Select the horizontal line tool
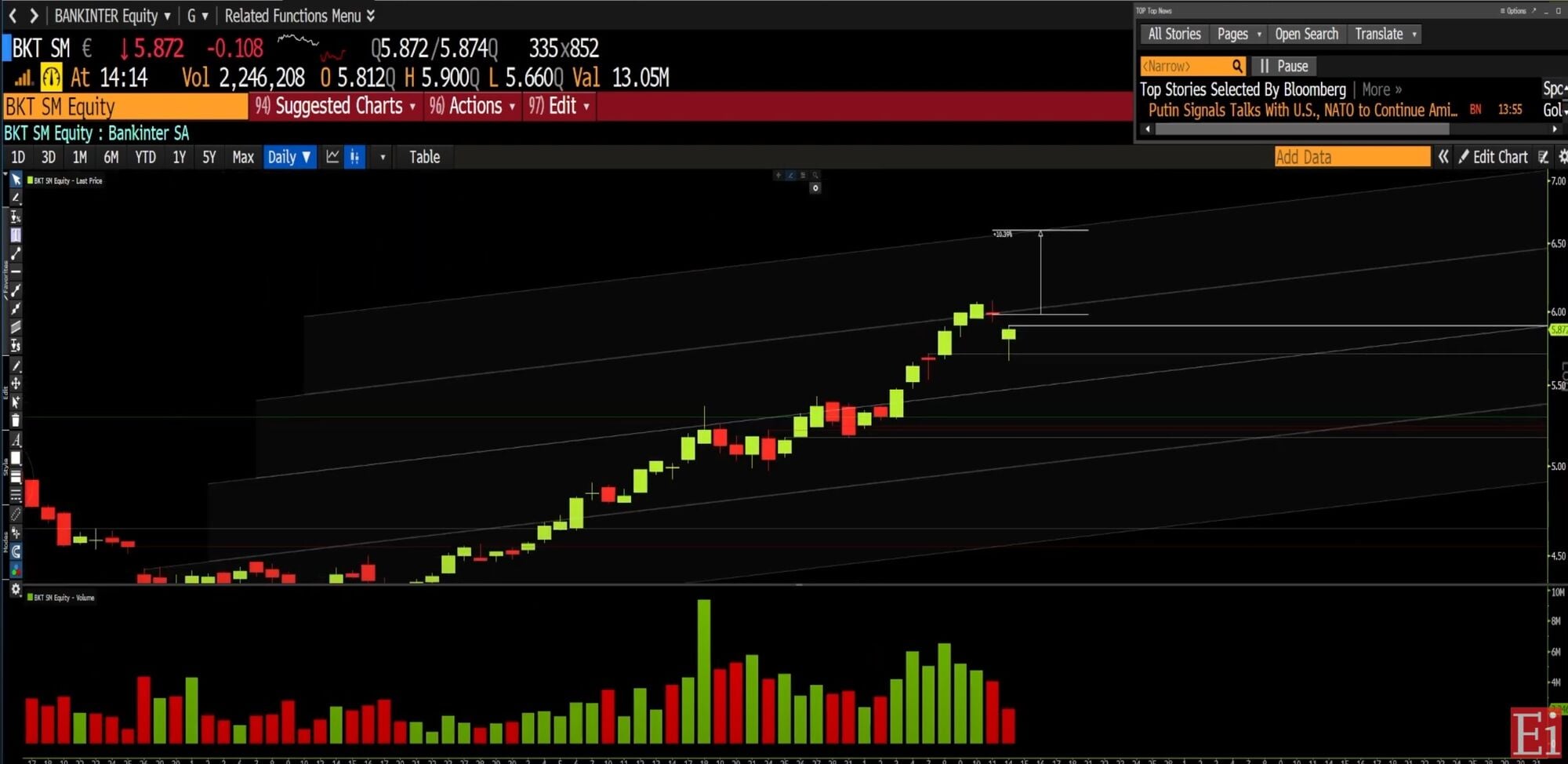Image resolution: width=1568 pixels, height=764 pixels. coord(16,271)
